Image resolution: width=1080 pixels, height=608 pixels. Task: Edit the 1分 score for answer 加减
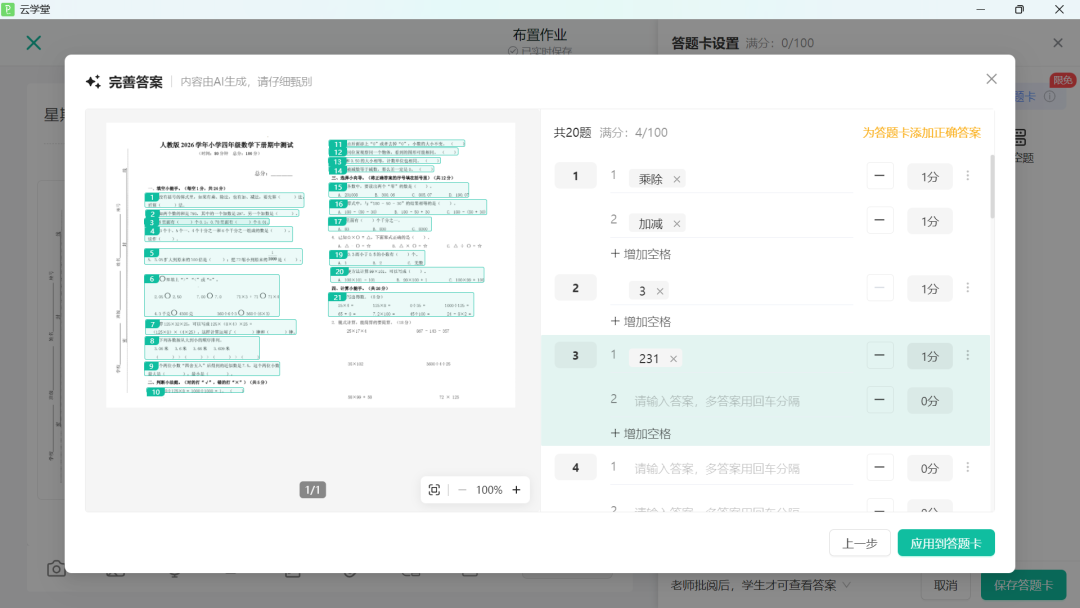point(930,221)
